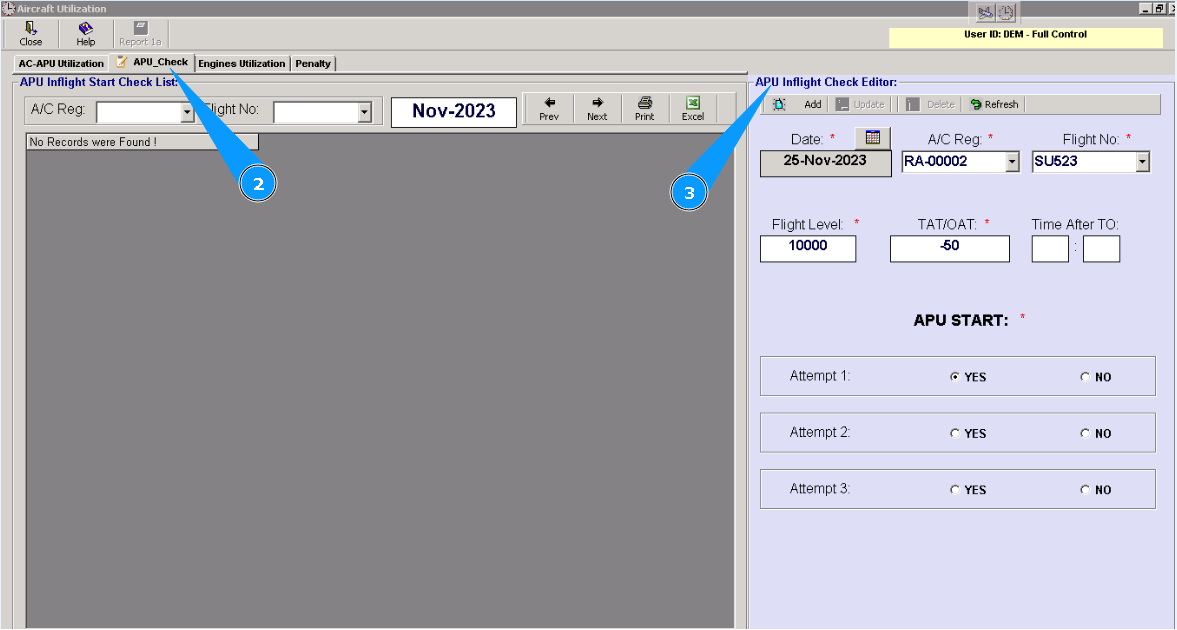This screenshot has width=1177, height=630.
Task: Open editor Flight No dropdown showing SU523
Action: point(1142,161)
